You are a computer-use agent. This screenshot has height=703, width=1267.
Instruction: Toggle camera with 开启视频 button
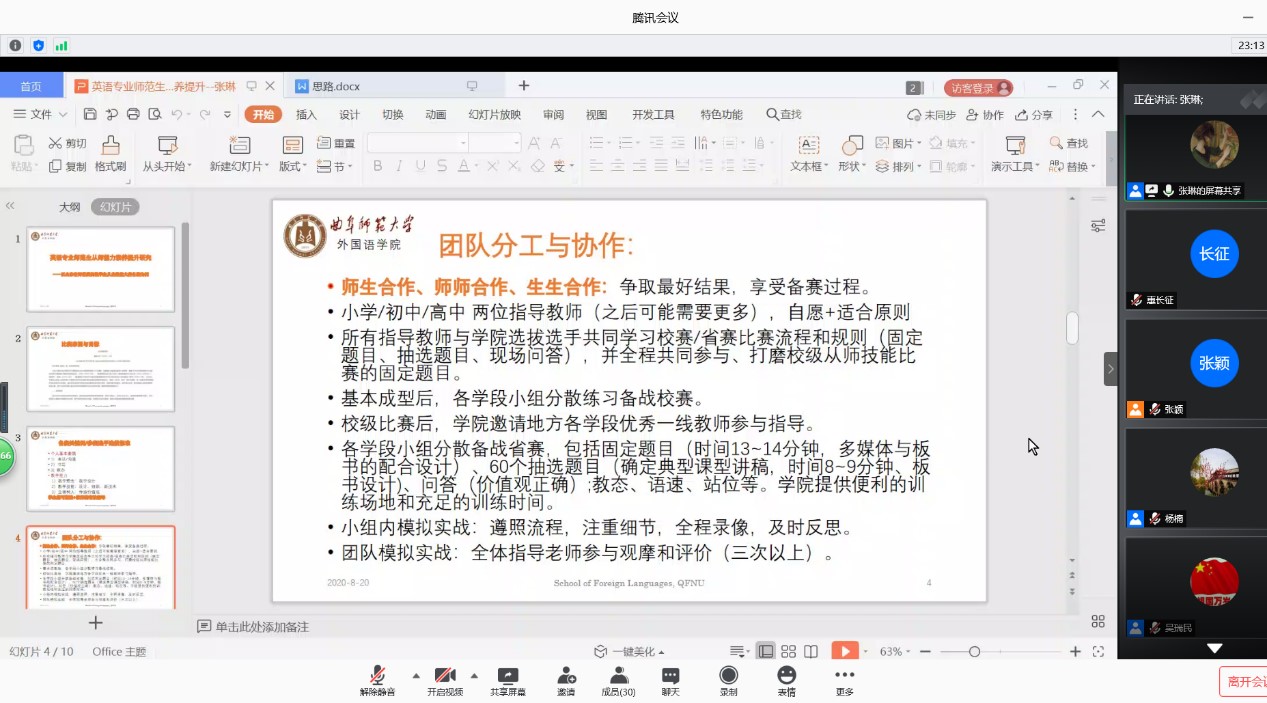[x=445, y=677]
